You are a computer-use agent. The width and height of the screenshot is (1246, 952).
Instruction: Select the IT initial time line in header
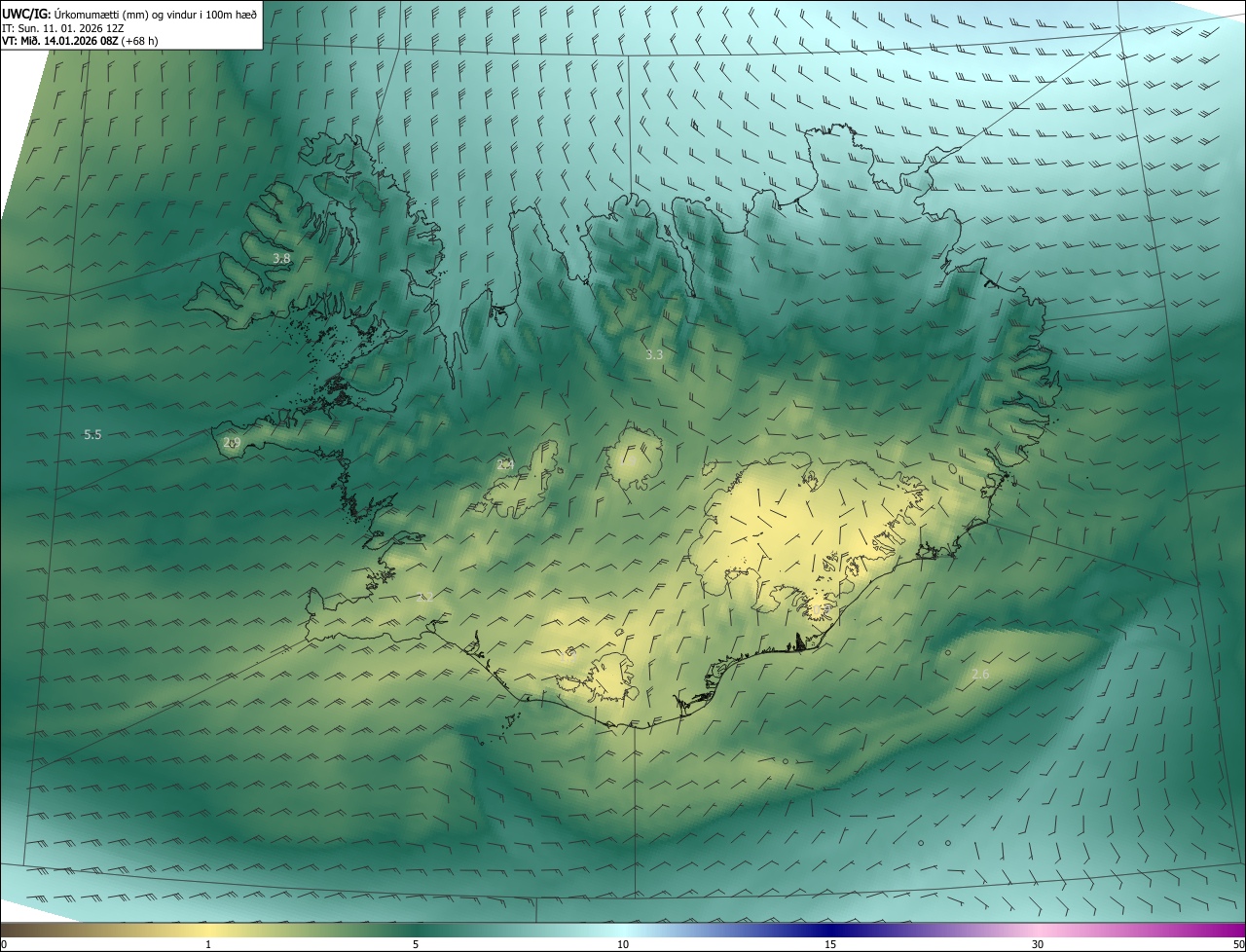click(62, 28)
